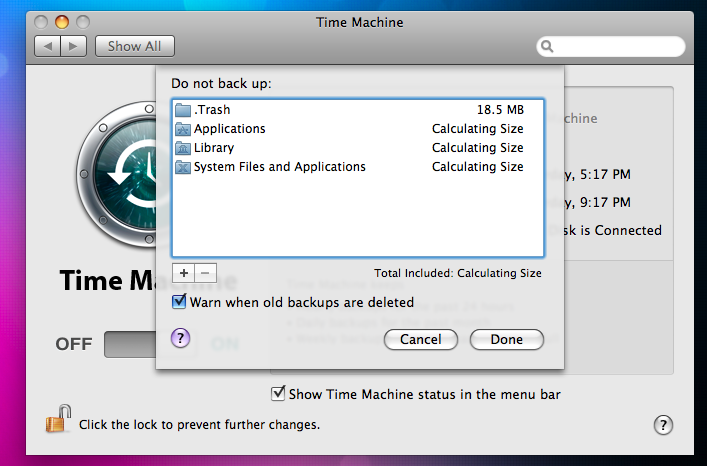Click Done to confirm exclusions
The height and width of the screenshot is (466, 707).
507,339
